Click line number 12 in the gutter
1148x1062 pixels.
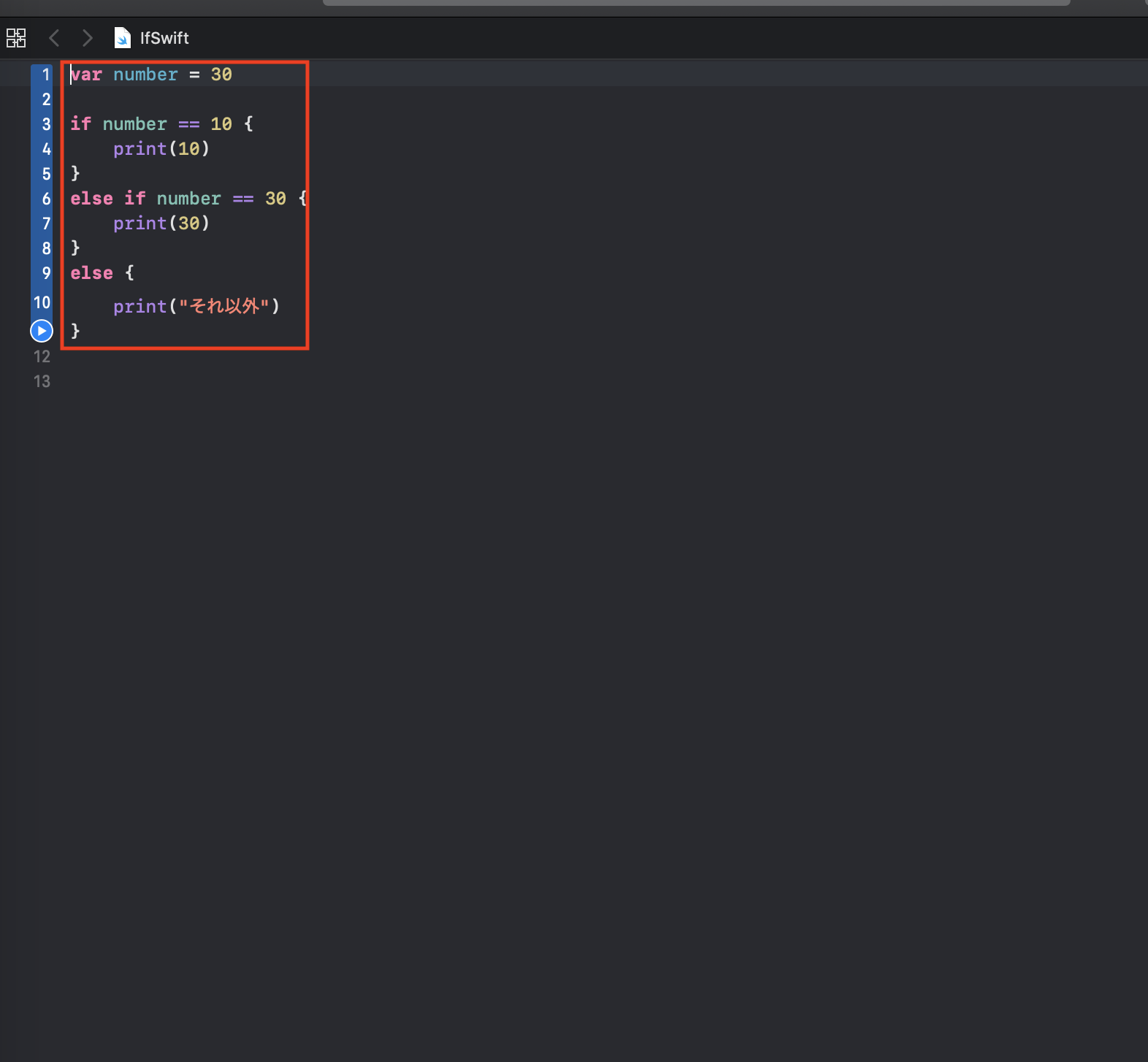[x=42, y=356]
